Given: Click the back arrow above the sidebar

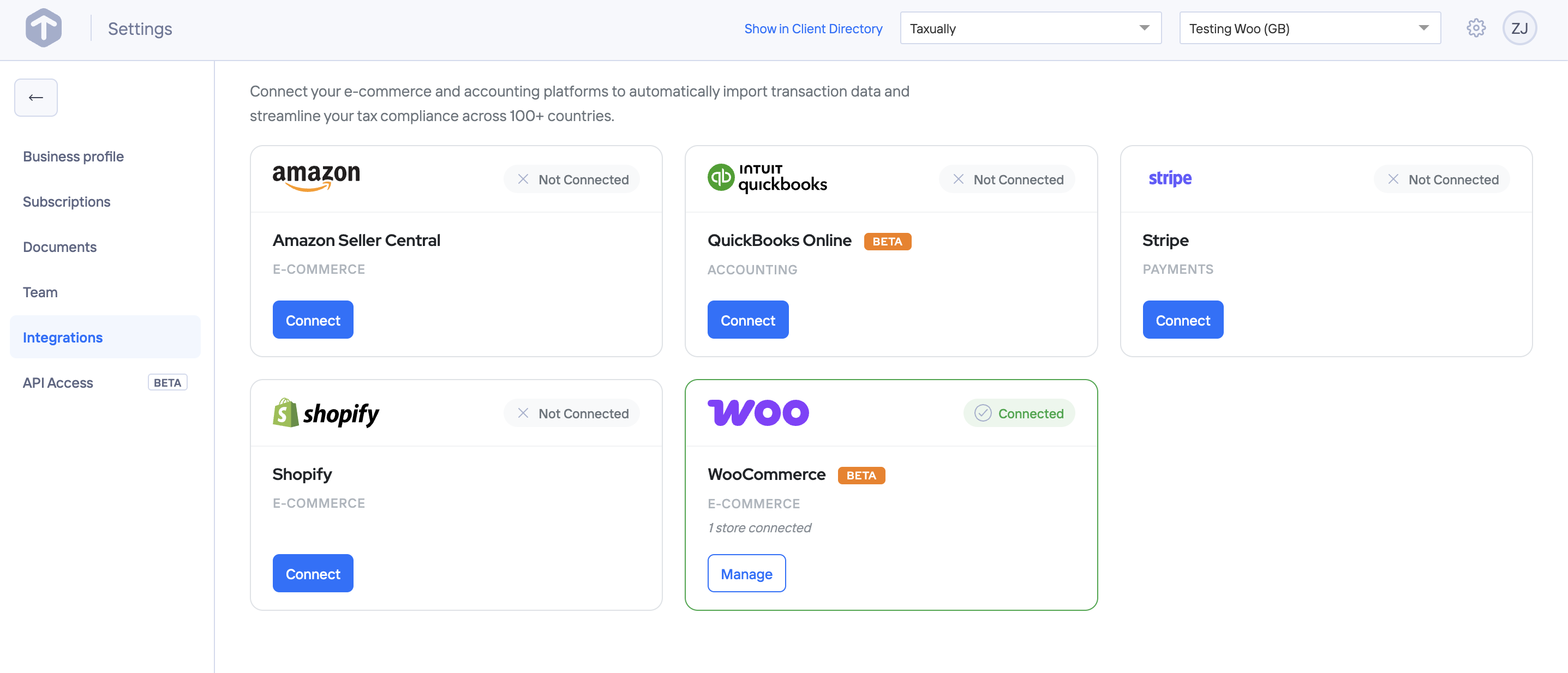Looking at the screenshot, I should [x=35, y=98].
